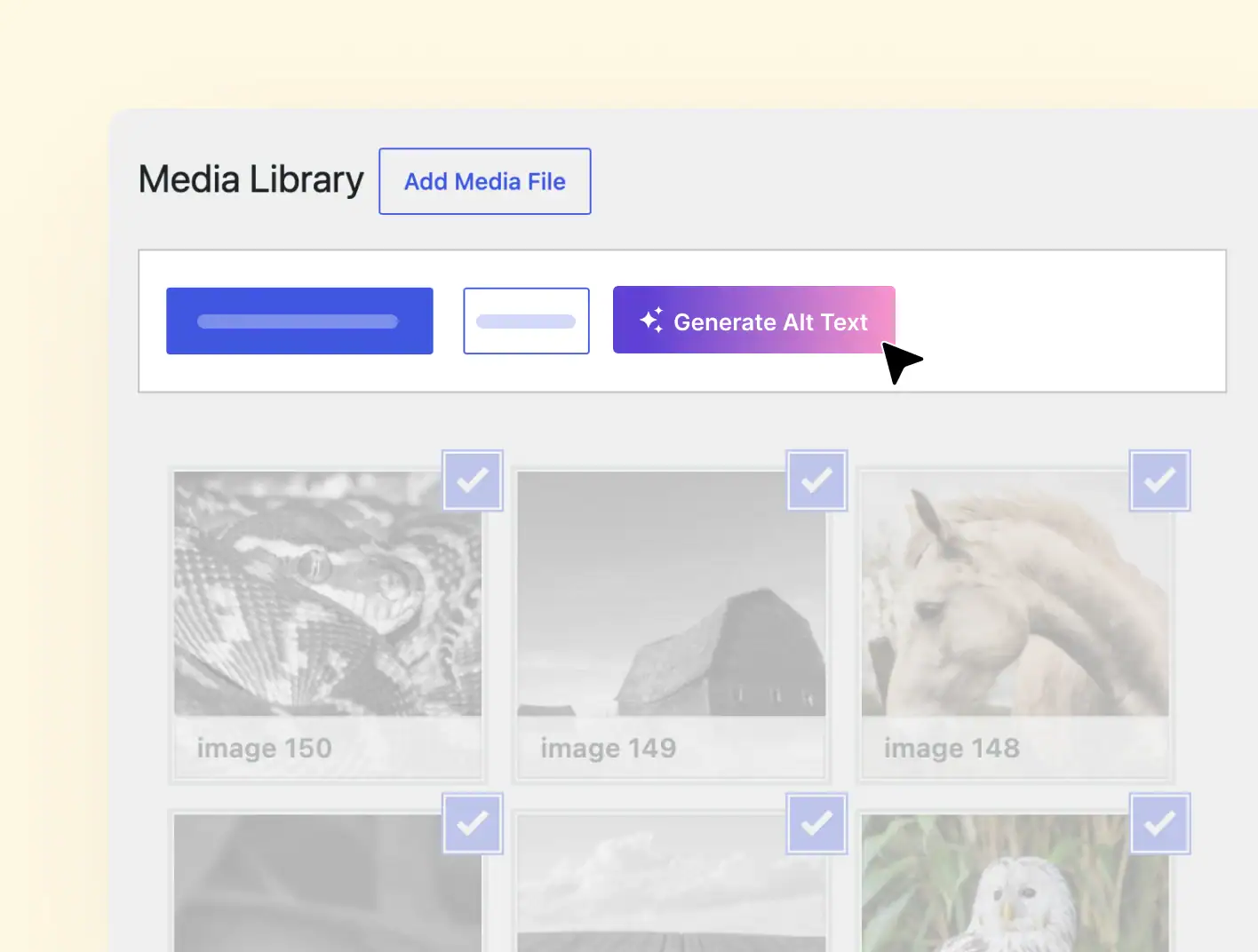Click the sparkle icon on Generate Alt Text
1258x952 pixels.
(651, 320)
